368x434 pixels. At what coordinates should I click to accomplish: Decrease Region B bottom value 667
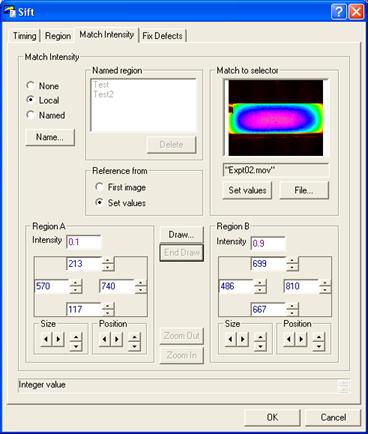(292, 313)
